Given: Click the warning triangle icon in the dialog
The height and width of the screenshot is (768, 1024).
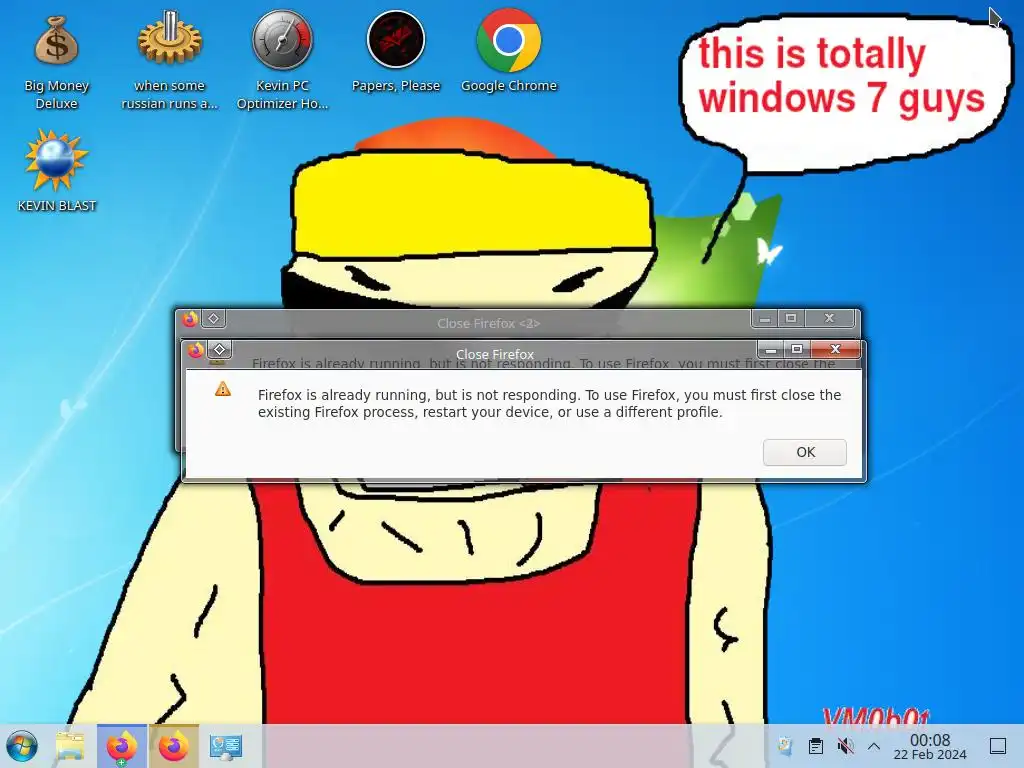Looking at the screenshot, I should click(223, 389).
